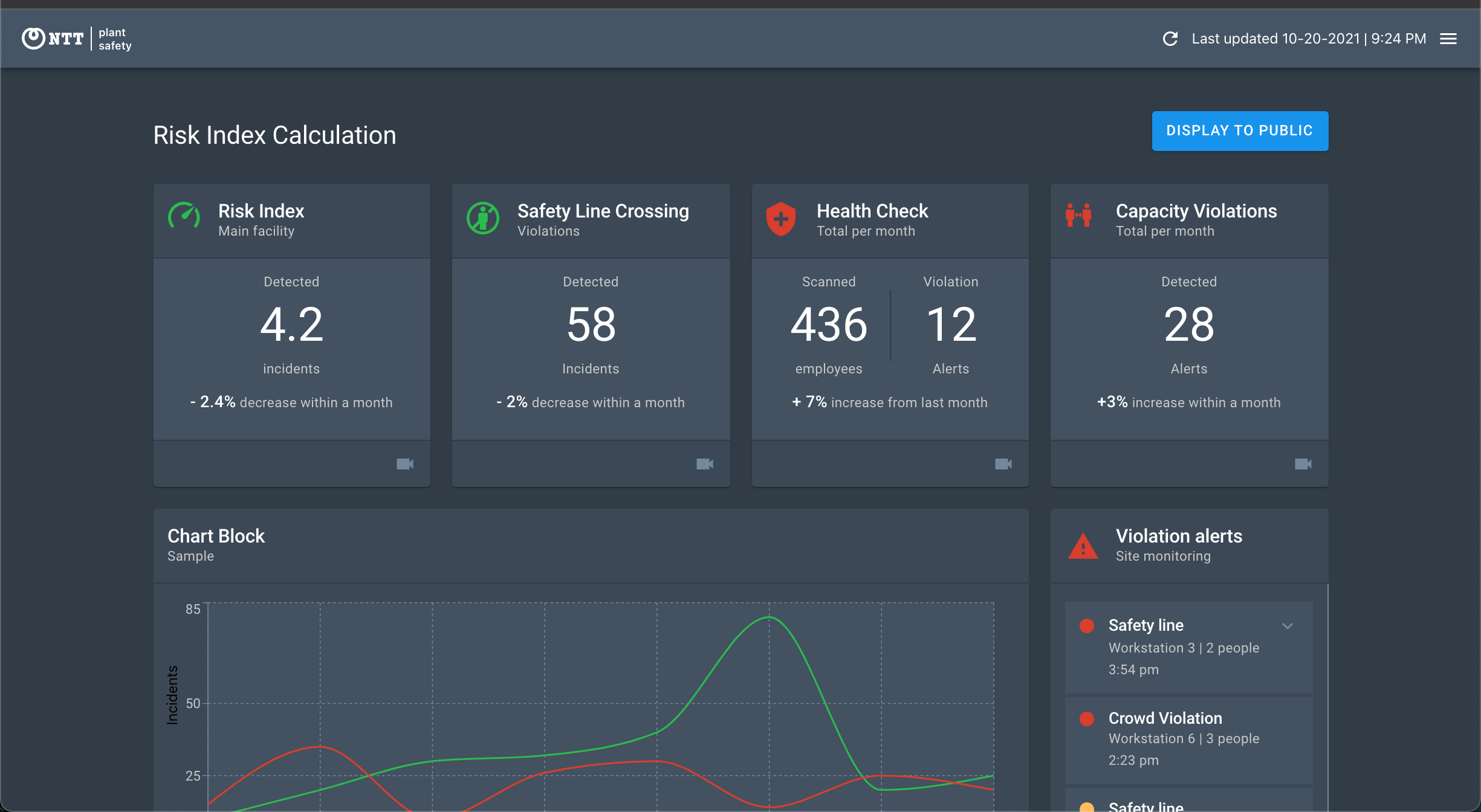
Task: Click the Health Check red shield icon
Action: (x=781, y=219)
